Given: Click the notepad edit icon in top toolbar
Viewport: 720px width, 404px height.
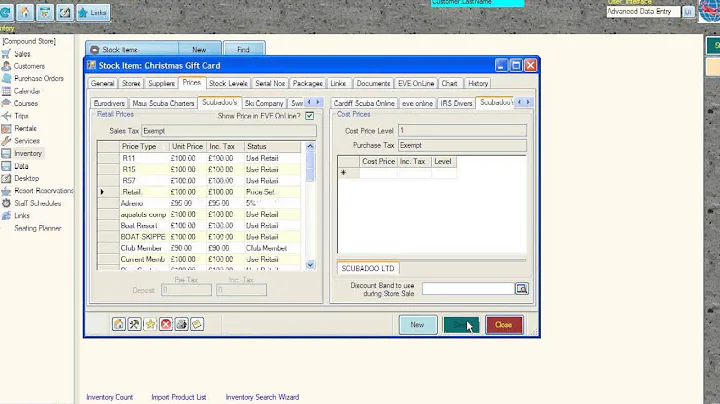Looking at the screenshot, I should (65, 12).
